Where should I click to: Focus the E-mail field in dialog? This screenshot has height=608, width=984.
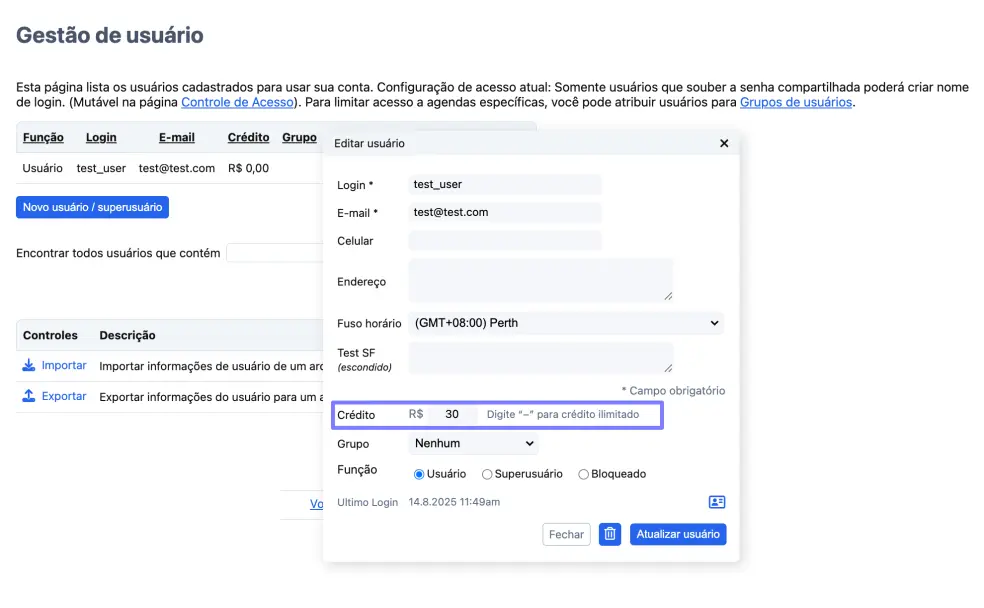pyautogui.click(x=505, y=212)
